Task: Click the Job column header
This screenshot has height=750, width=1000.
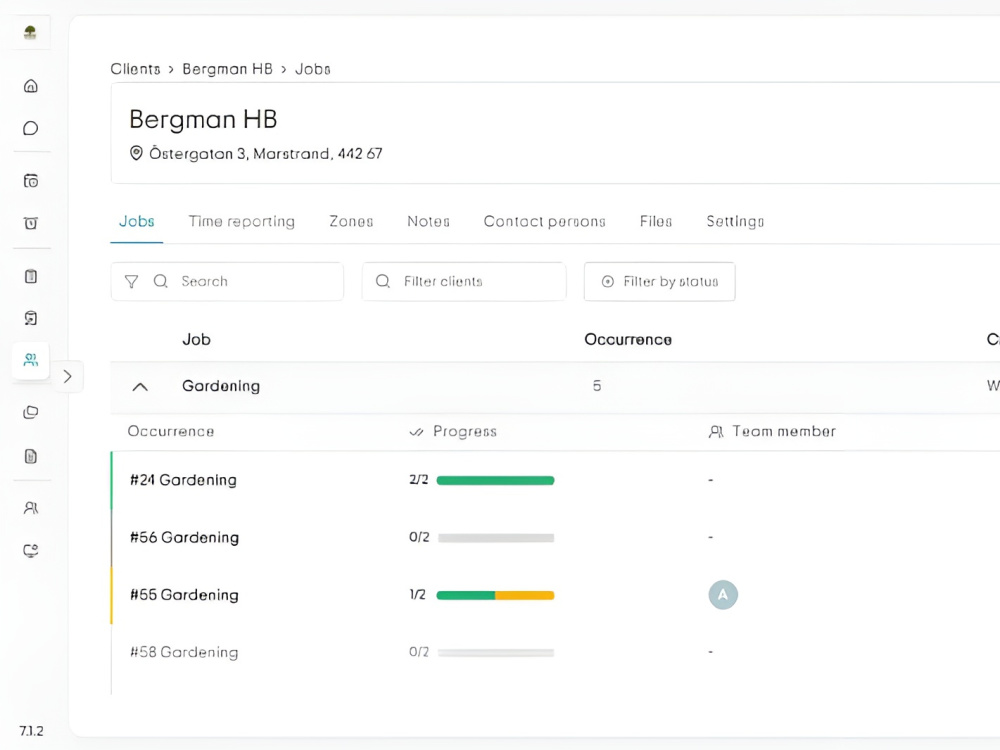Action: click(x=196, y=339)
